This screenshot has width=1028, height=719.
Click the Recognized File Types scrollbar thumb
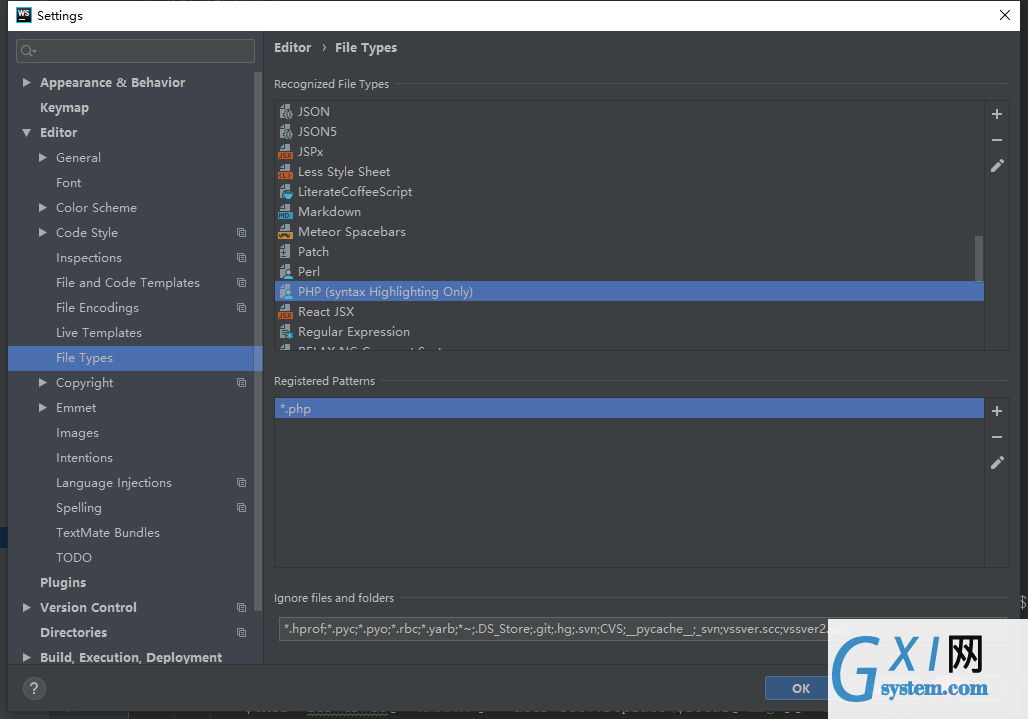point(978,258)
